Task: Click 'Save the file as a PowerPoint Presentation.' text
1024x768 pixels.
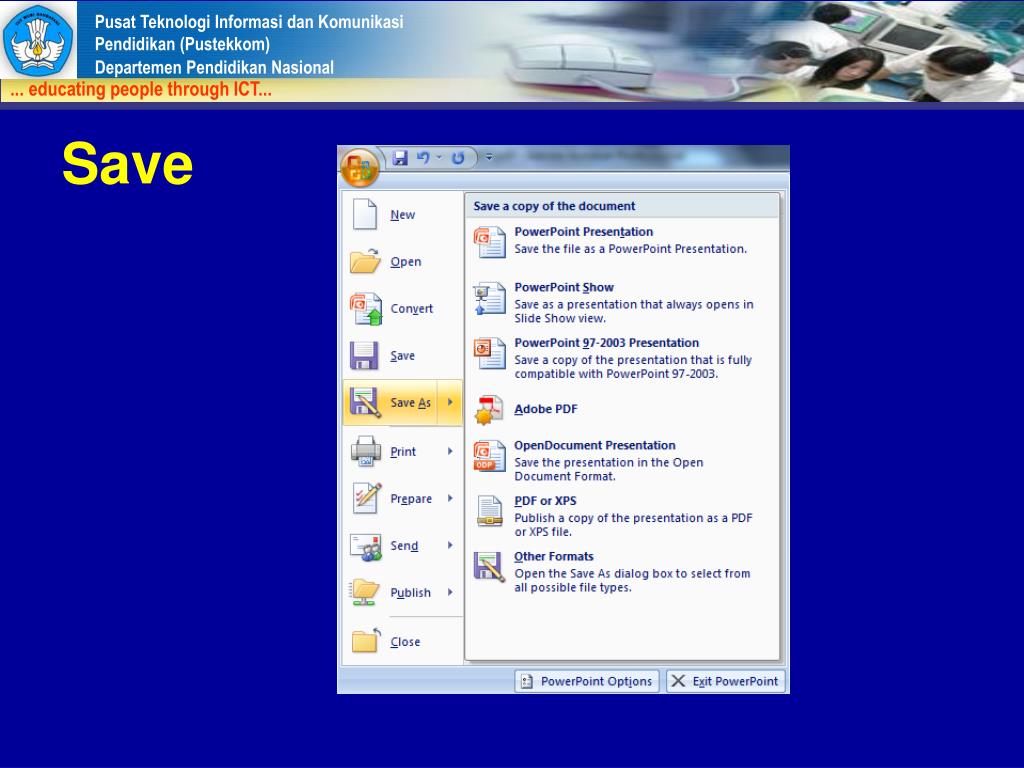Action: click(630, 248)
